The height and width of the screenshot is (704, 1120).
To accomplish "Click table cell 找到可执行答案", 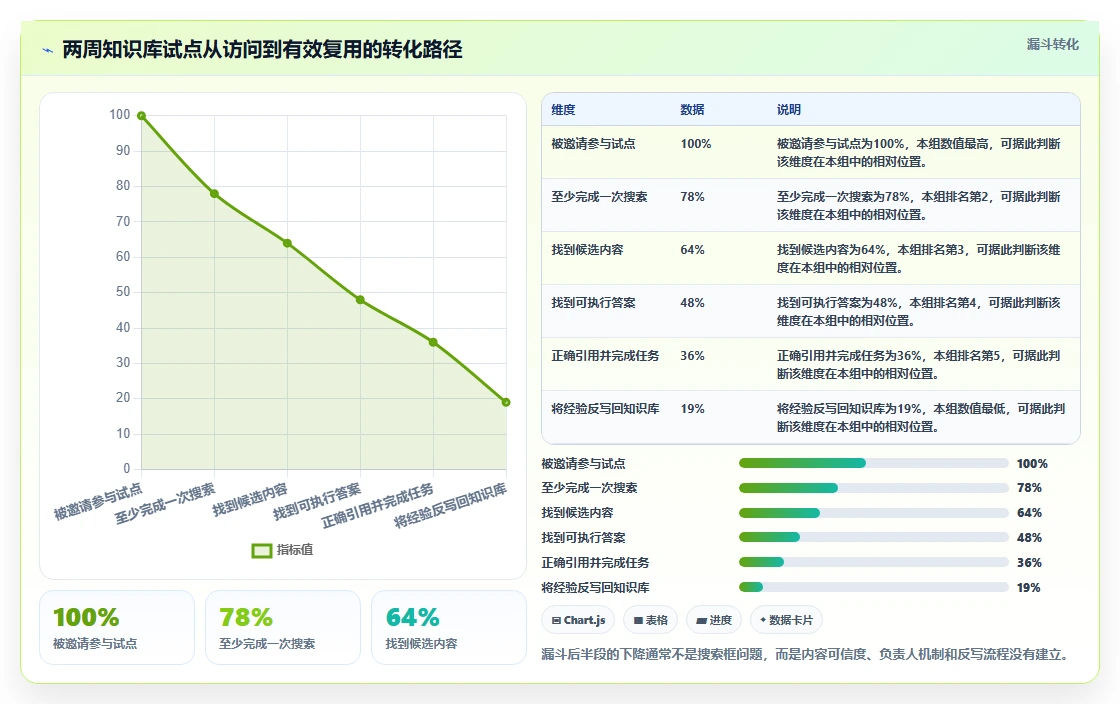I will pyautogui.click(x=593, y=303).
